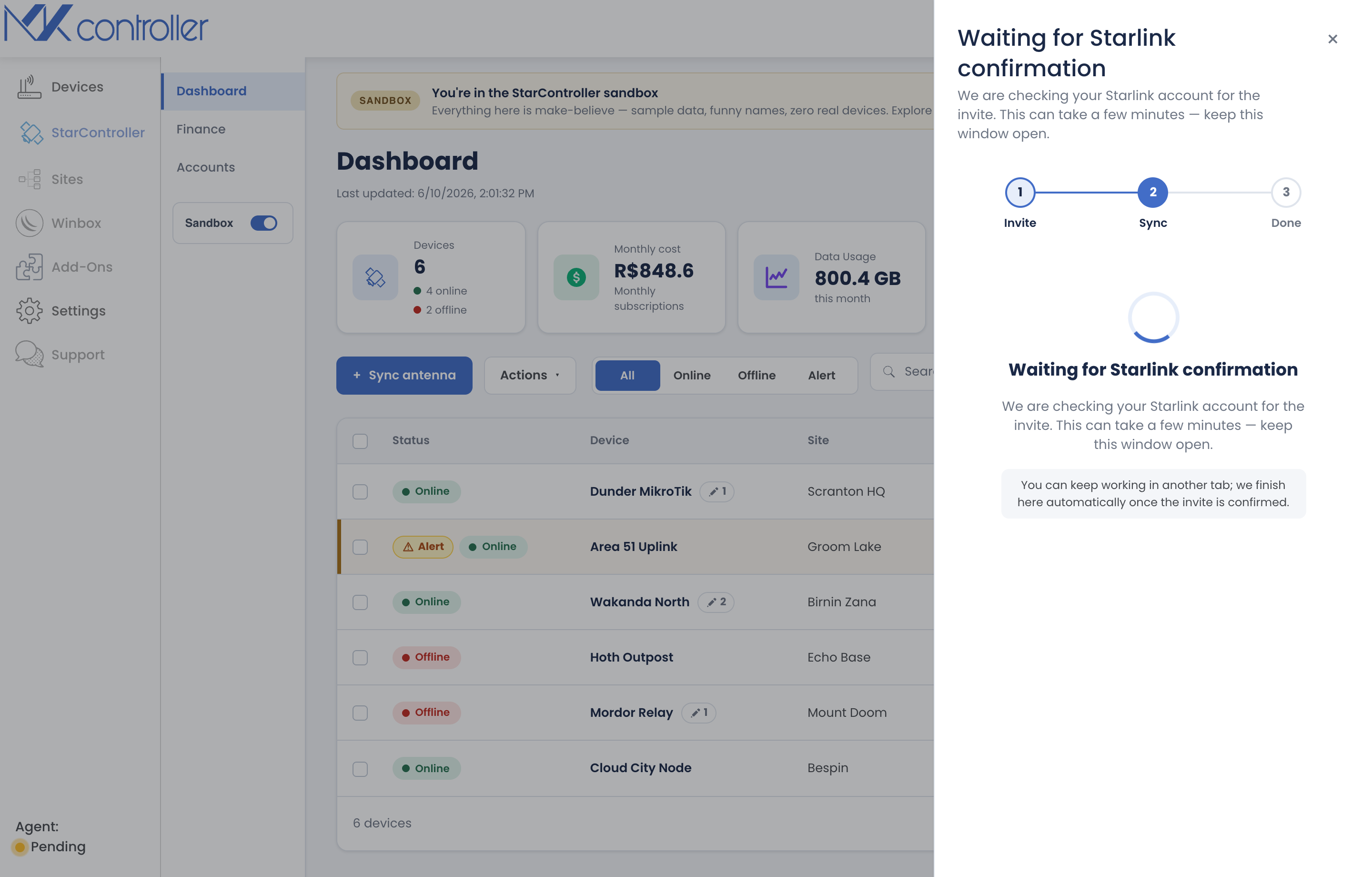Open the Dashboard submenu item
This screenshot has width=1372, height=877.
(233, 91)
